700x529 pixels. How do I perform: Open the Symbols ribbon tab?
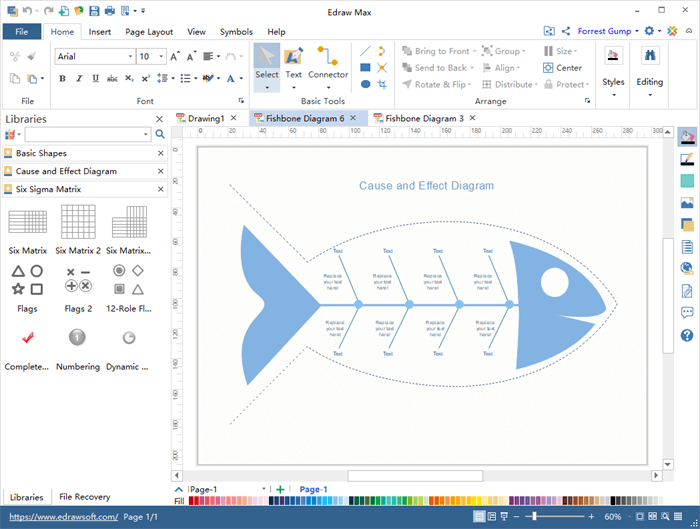click(x=236, y=32)
